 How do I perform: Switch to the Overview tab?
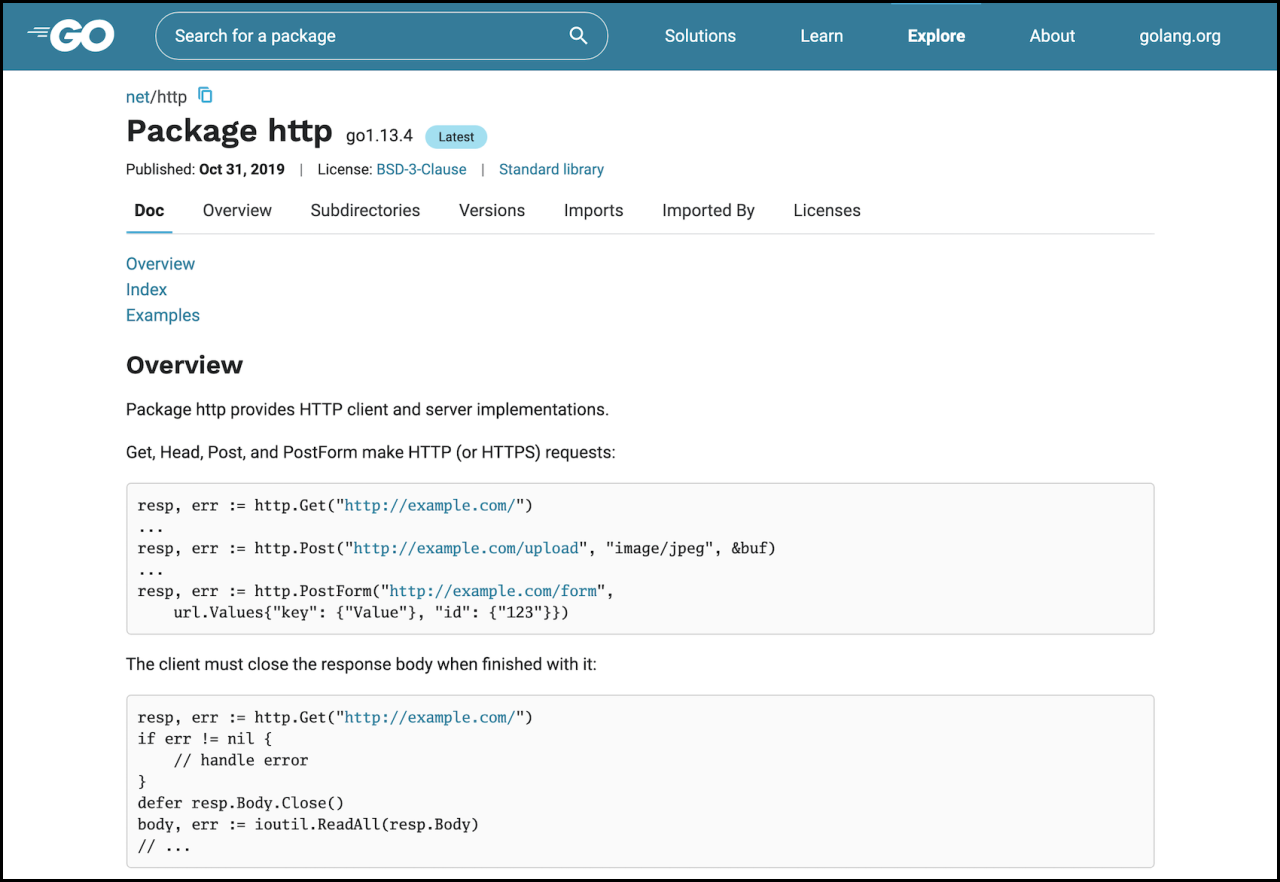click(x=236, y=210)
